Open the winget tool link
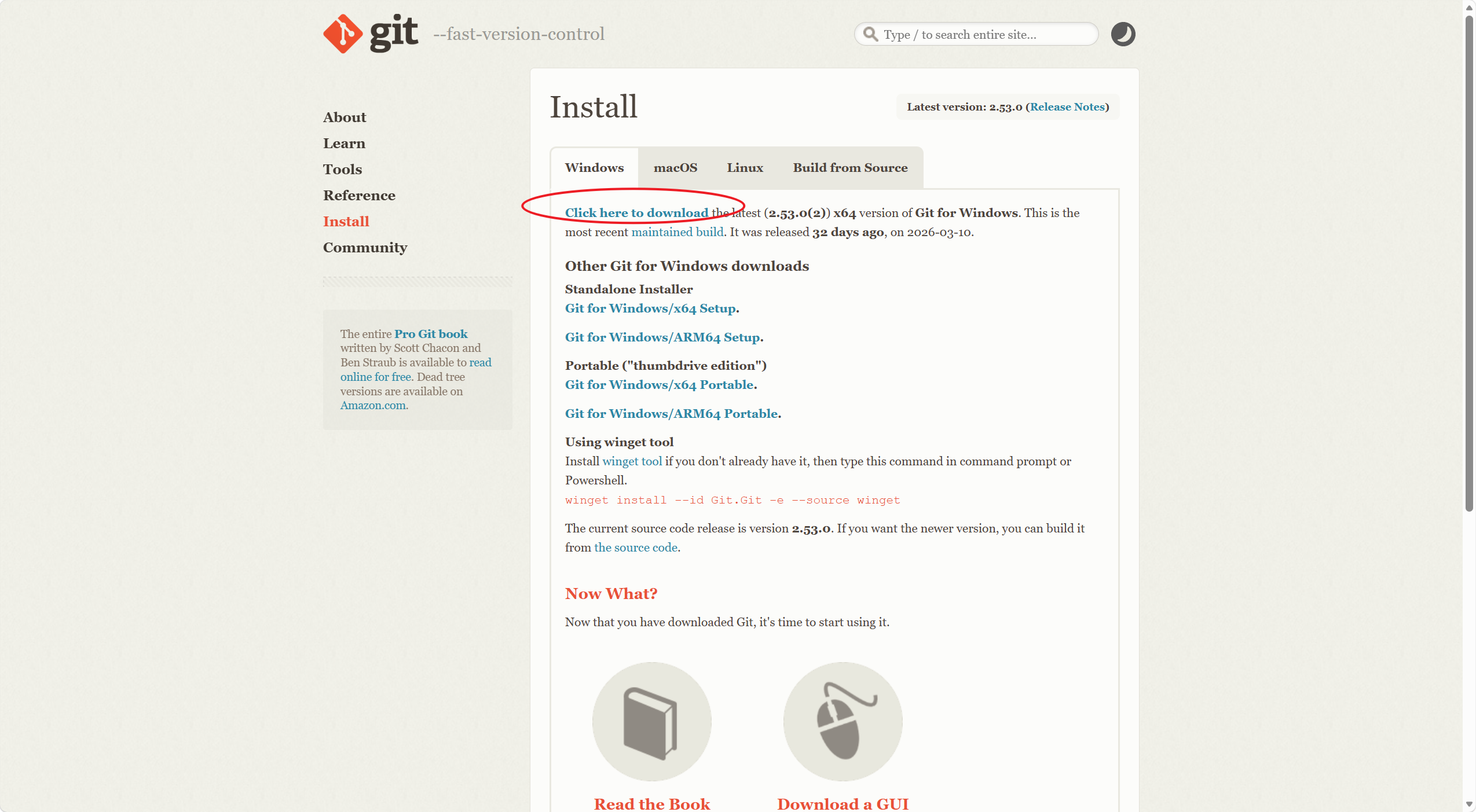Viewport: 1476px width, 812px height. coord(632,461)
